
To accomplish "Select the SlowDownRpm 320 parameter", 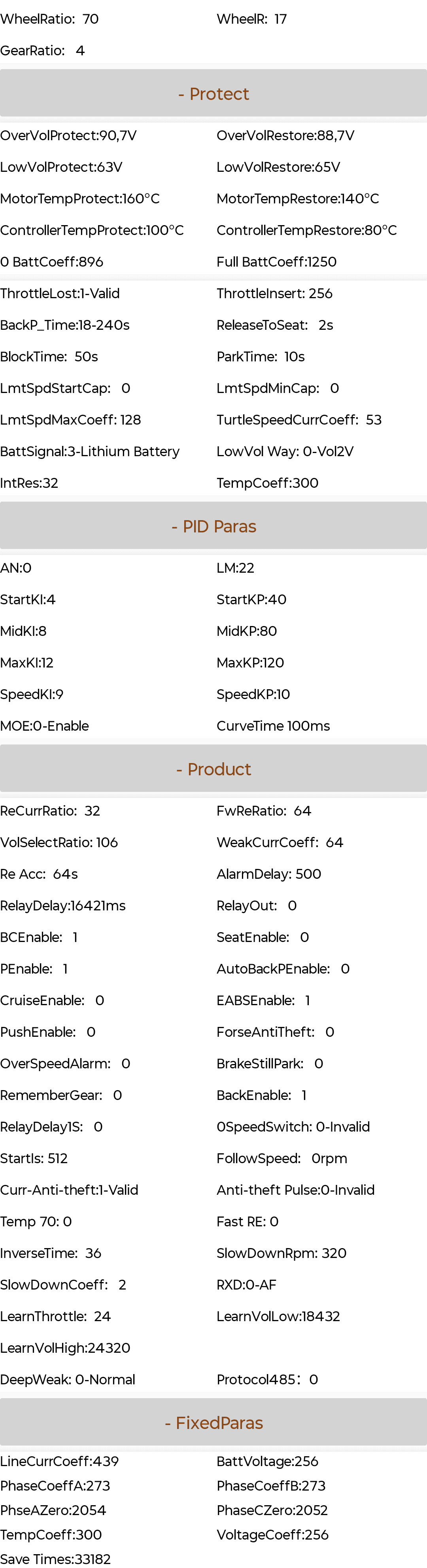I will coord(282,1253).
